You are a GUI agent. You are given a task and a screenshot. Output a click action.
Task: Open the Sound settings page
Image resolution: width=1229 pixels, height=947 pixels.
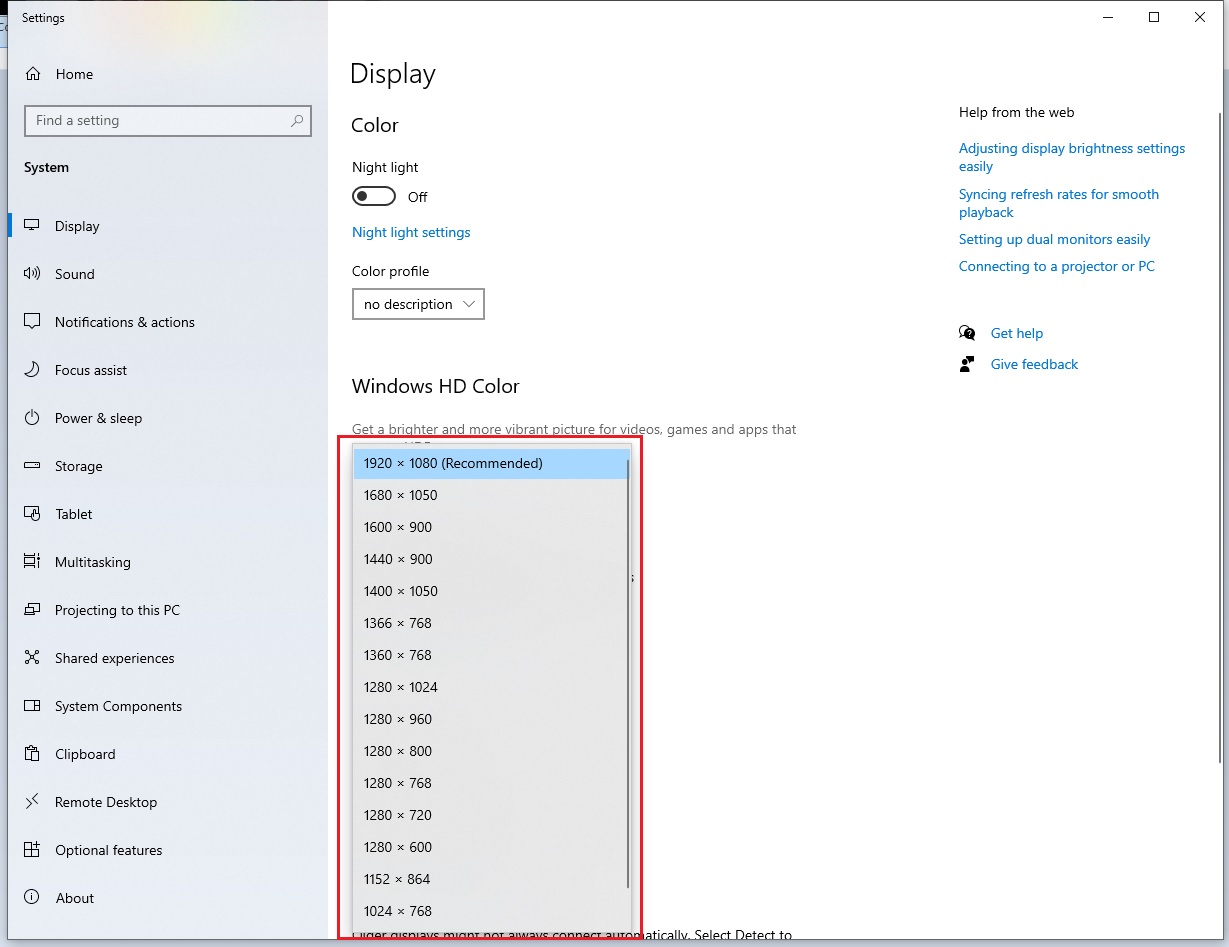coord(168,274)
